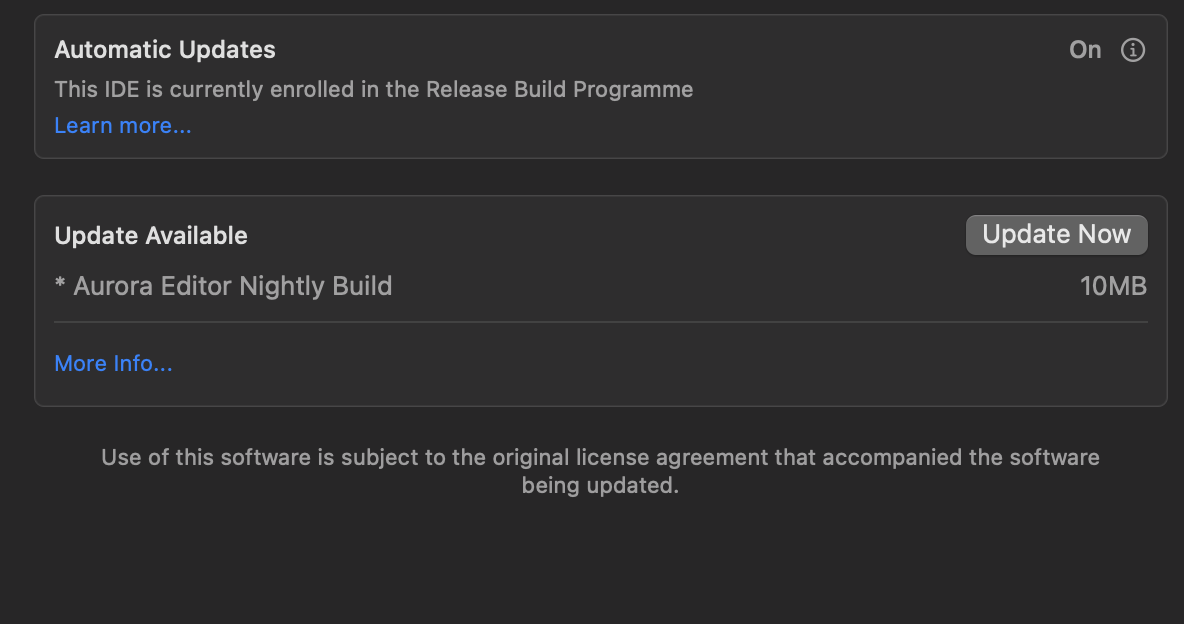This screenshot has height=624, width=1184.
Task: Click inside the Update Available panel
Action: (600, 320)
